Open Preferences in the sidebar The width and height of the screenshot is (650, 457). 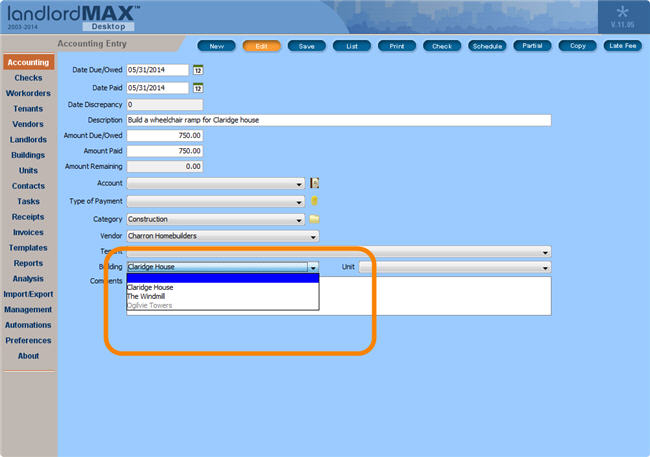pyautogui.click(x=28, y=340)
